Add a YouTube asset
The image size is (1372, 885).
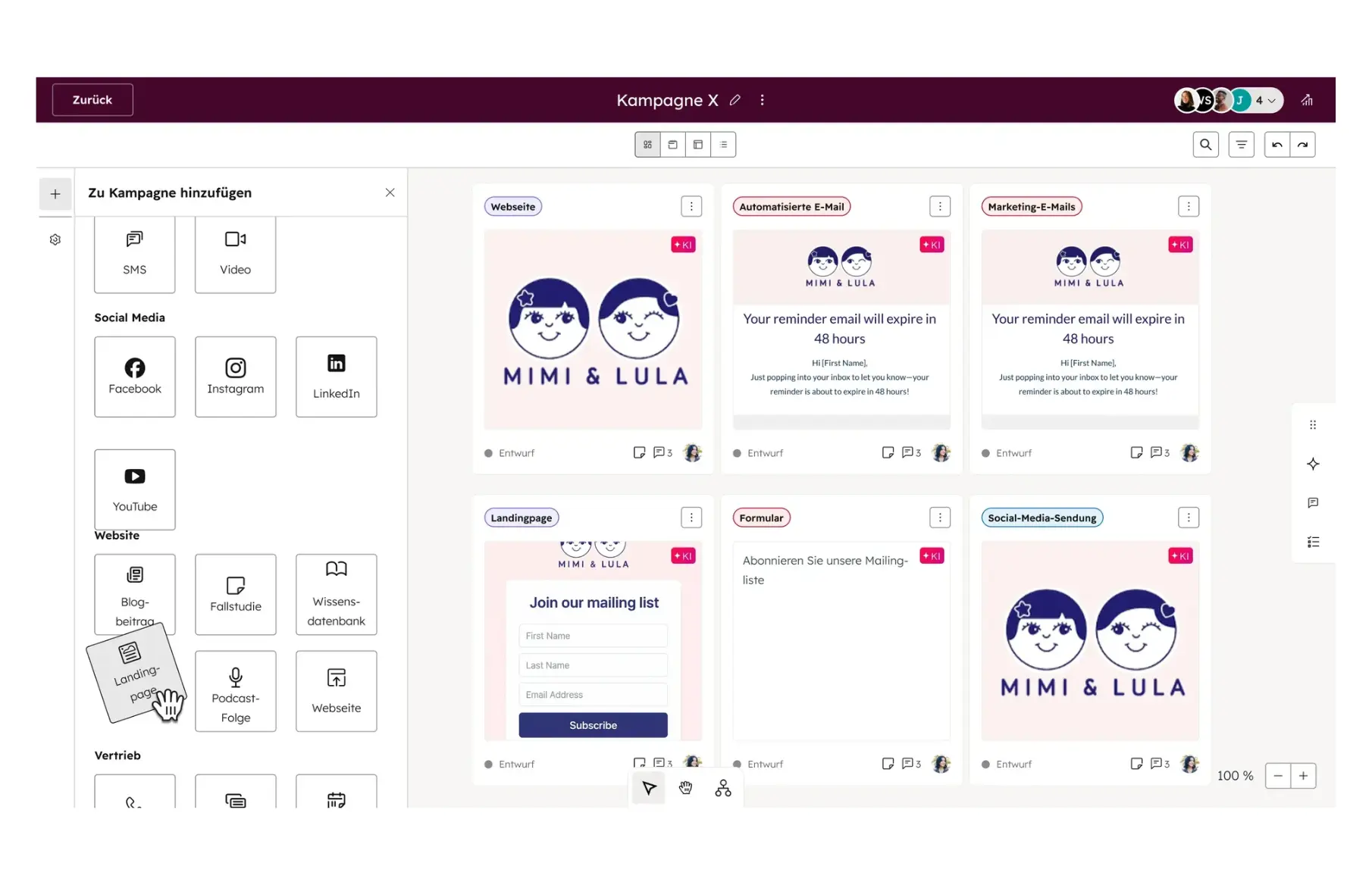pyautogui.click(x=135, y=489)
